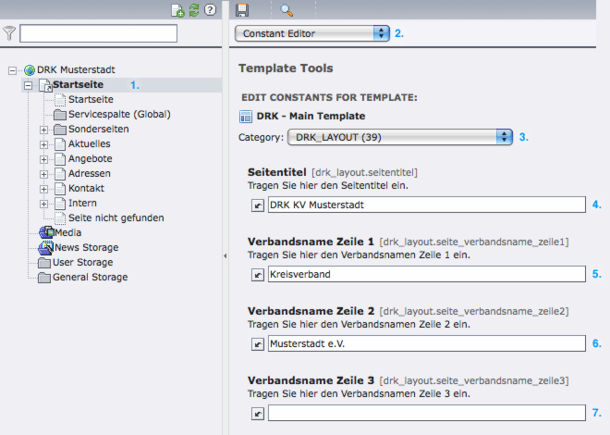
Task: Click the Intern page icon
Action: tap(60, 203)
